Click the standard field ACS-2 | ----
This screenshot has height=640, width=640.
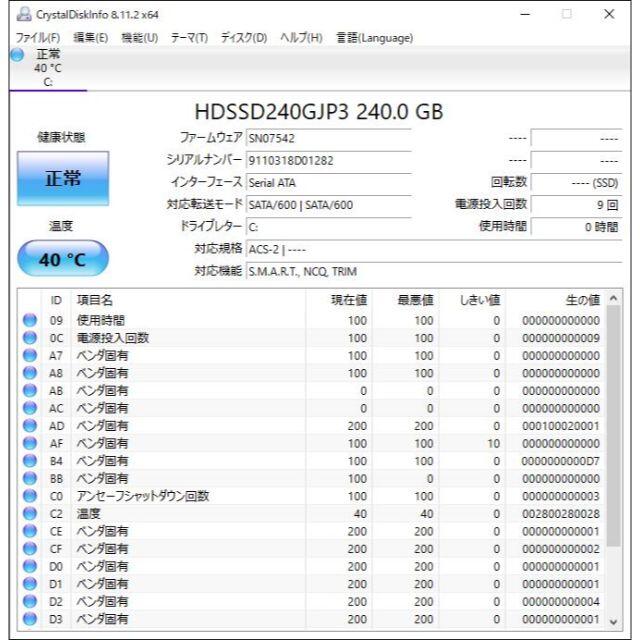click(434, 249)
